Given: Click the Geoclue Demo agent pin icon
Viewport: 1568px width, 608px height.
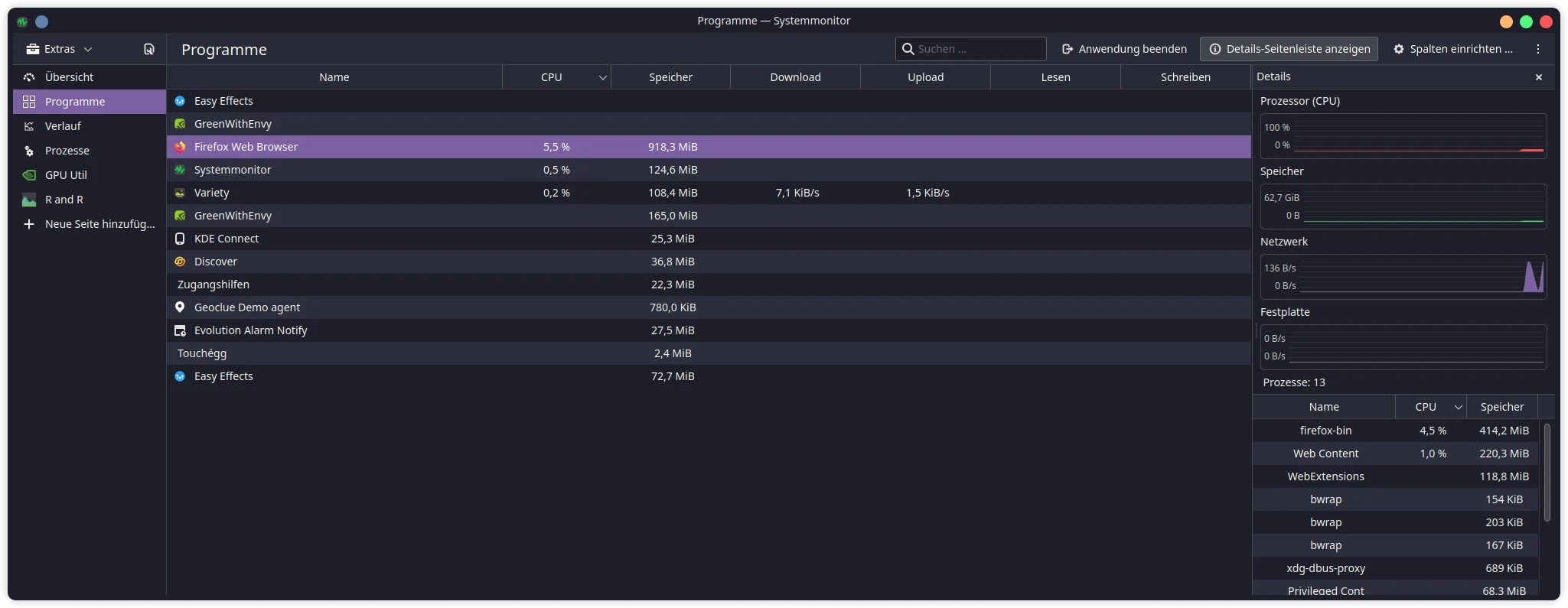Looking at the screenshot, I should (180, 307).
